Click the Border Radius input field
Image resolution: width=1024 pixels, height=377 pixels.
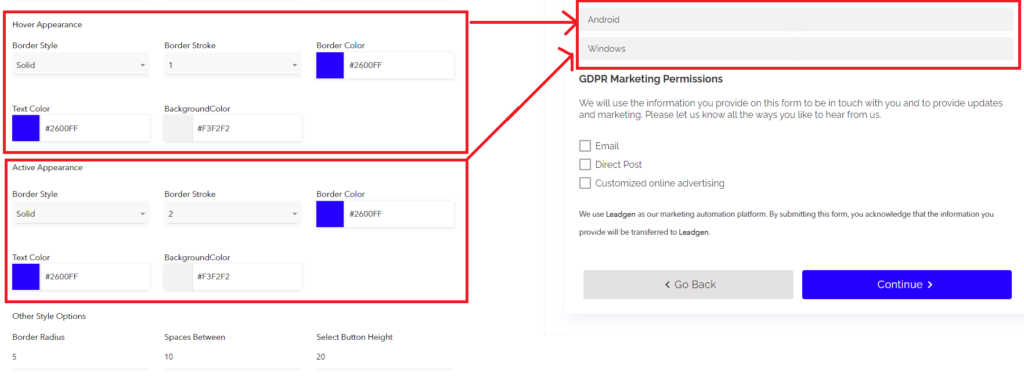click(x=81, y=357)
